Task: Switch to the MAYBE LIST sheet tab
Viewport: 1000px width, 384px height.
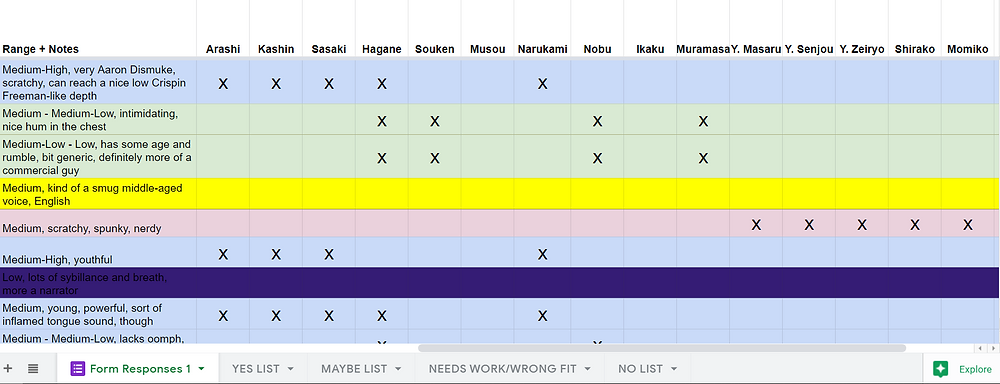Action: [x=354, y=369]
